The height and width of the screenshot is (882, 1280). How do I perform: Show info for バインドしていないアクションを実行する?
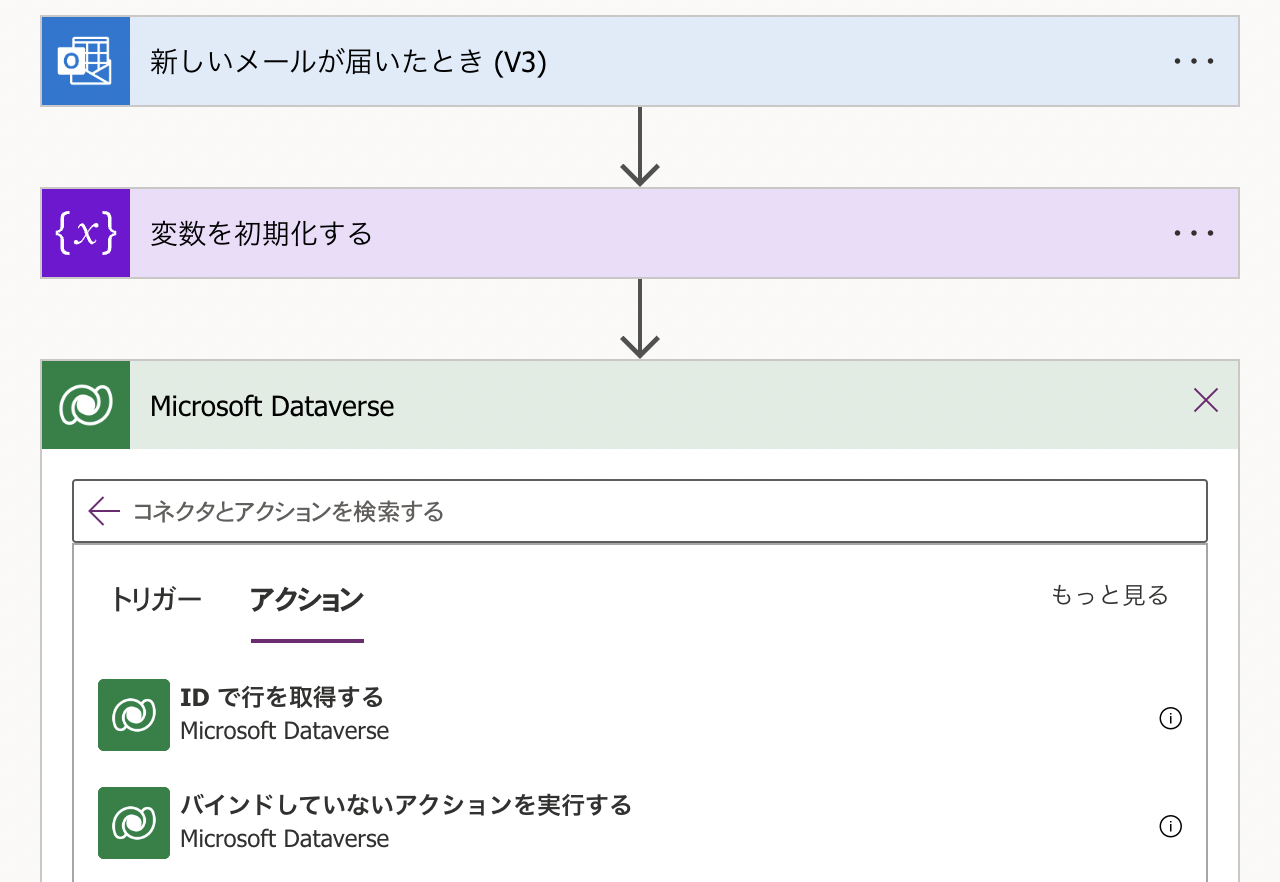click(x=1171, y=826)
